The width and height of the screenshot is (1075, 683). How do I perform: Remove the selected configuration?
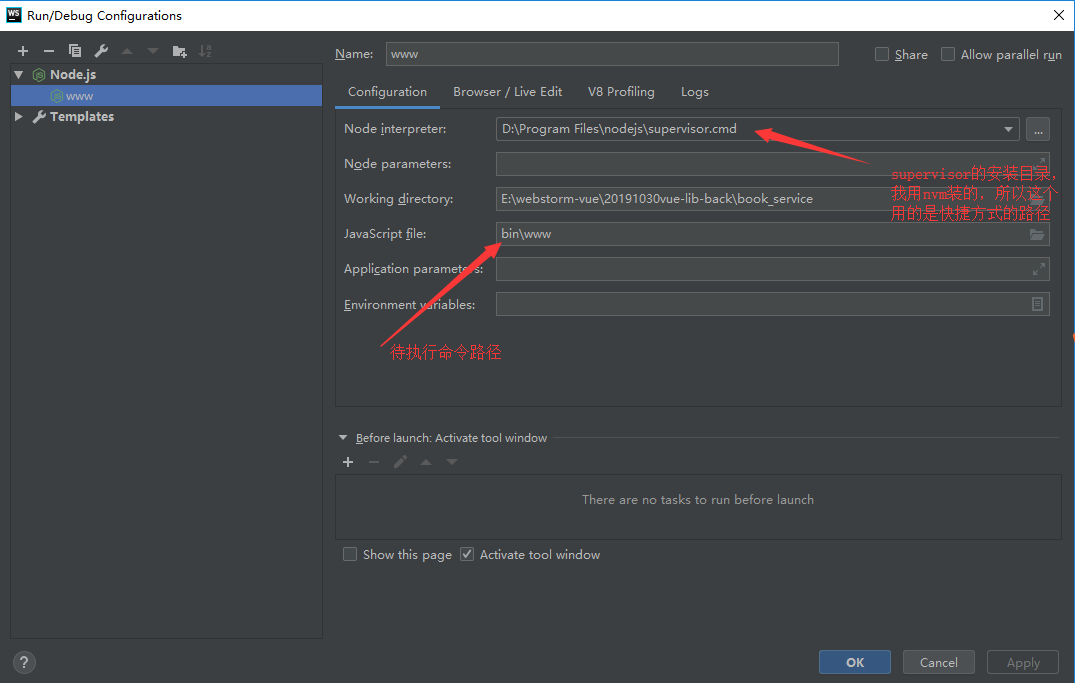(48, 50)
